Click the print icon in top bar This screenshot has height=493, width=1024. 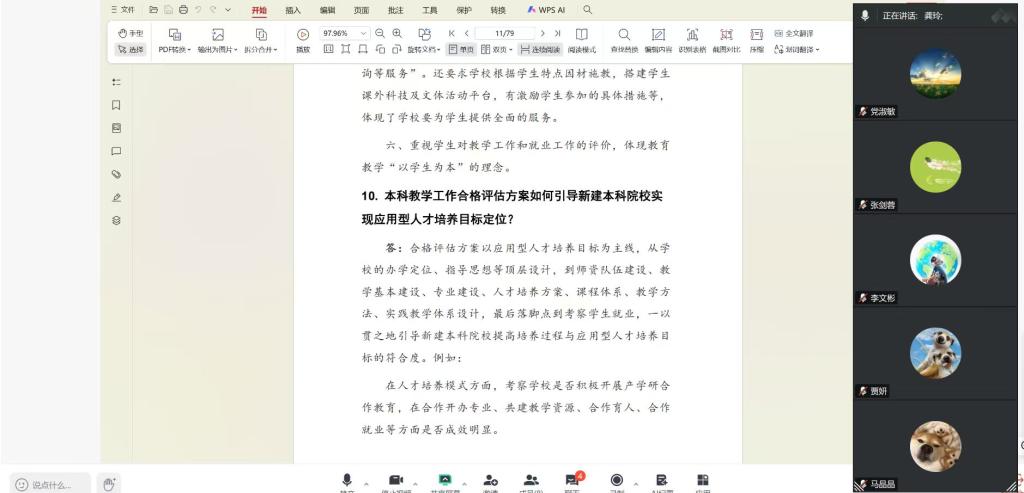(x=183, y=10)
